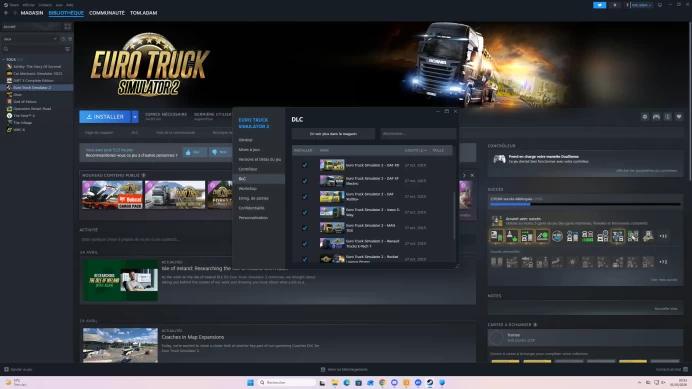Click Ajouter un jeu at bottom left

(18, 369)
